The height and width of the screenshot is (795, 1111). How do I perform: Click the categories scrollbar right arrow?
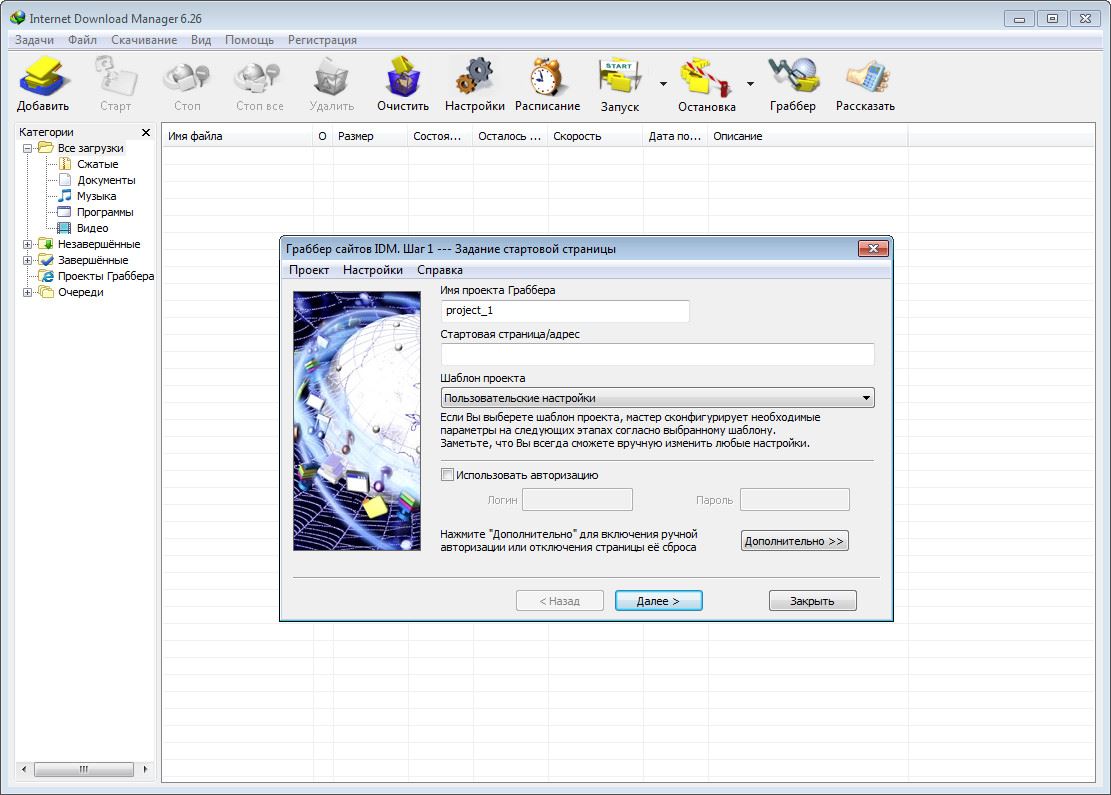click(x=145, y=769)
